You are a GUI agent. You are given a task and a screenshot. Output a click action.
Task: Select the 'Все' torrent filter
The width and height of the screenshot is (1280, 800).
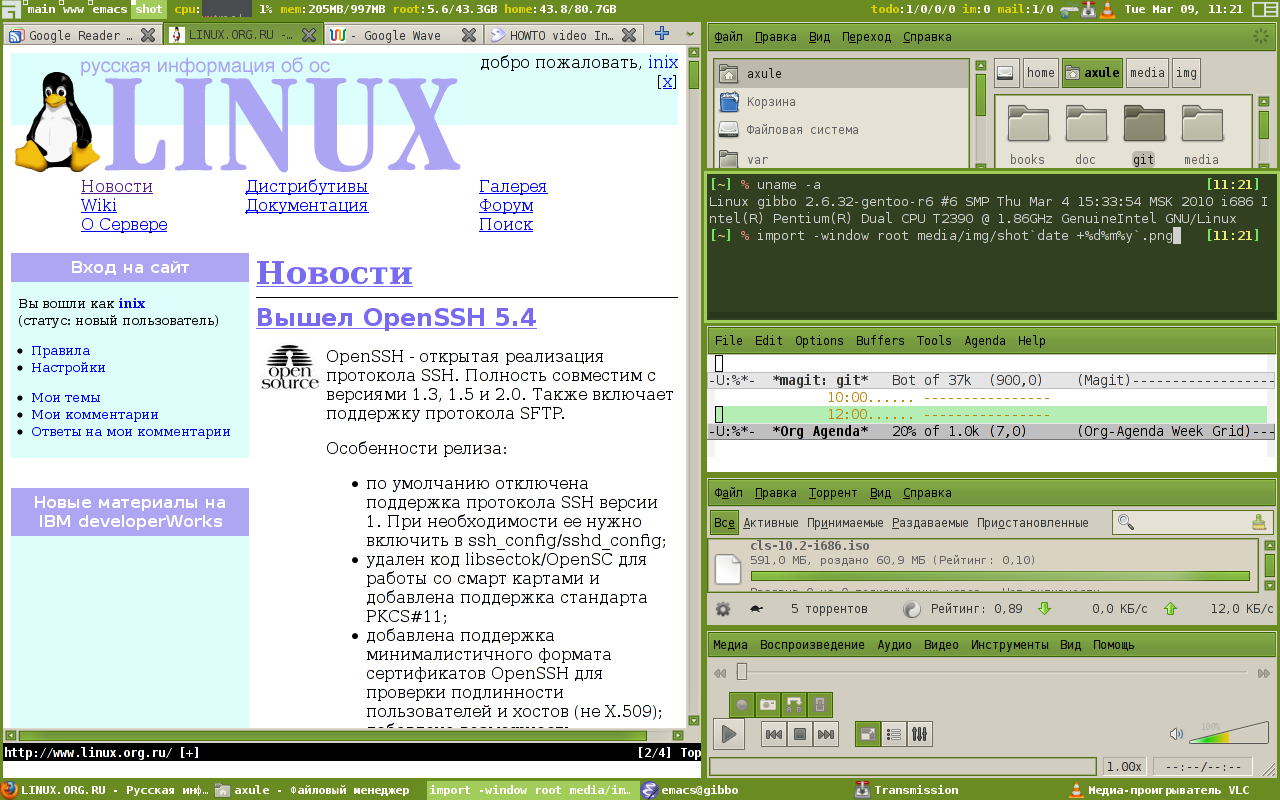click(725, 523)
